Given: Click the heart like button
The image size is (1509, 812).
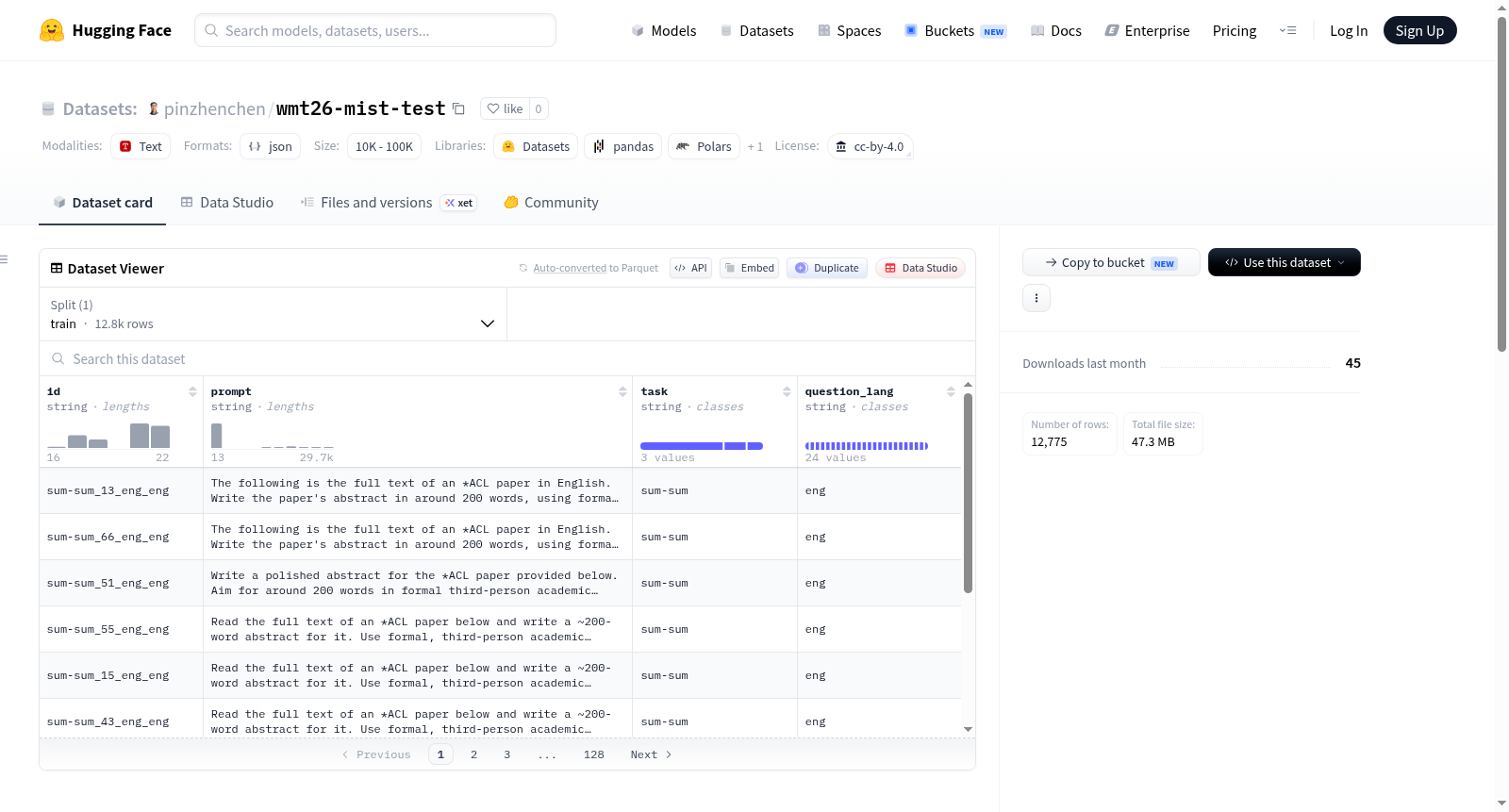Looking at the screenshot, I should (505, 108).
